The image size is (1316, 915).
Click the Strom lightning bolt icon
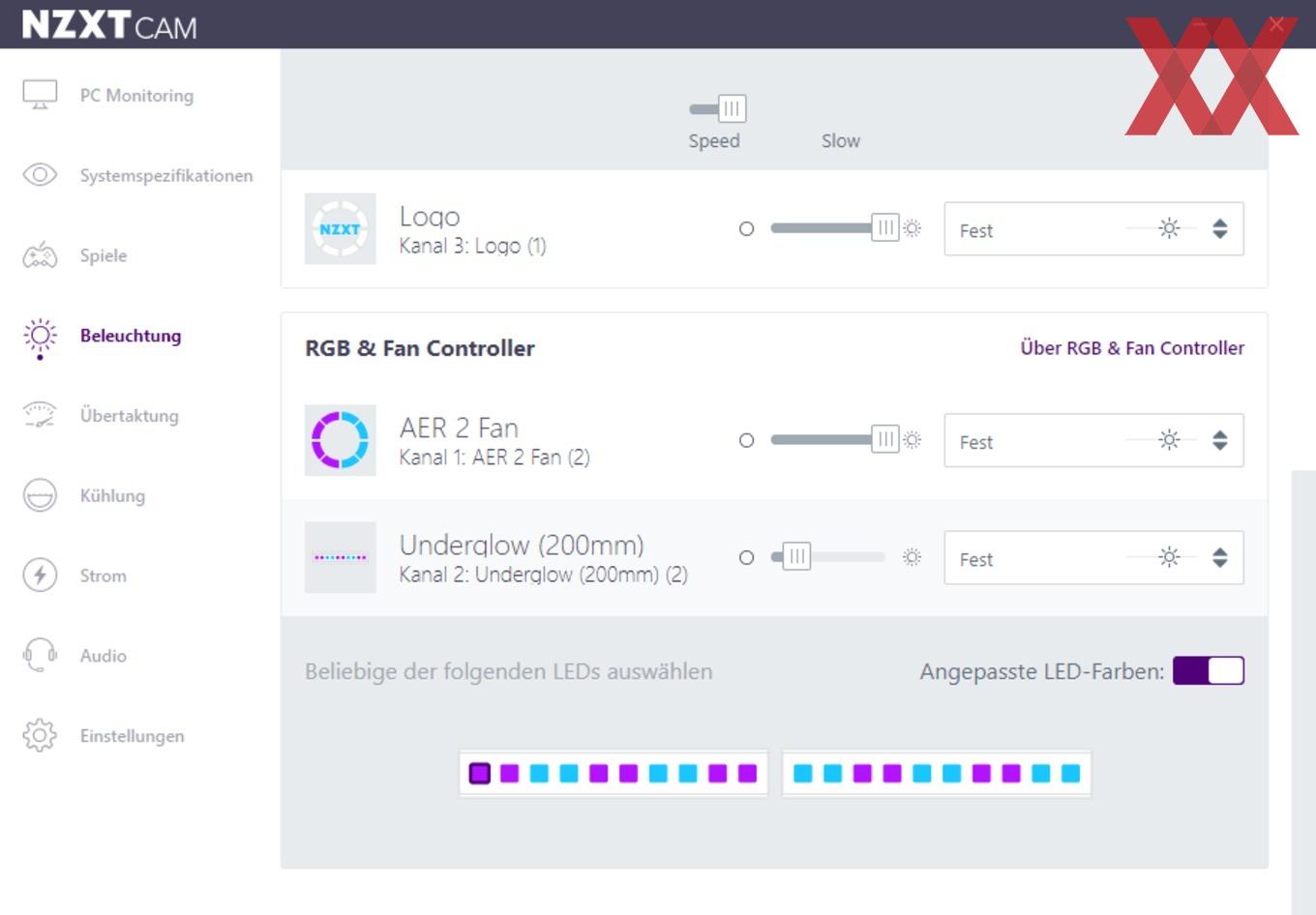(x=40, y=575)
